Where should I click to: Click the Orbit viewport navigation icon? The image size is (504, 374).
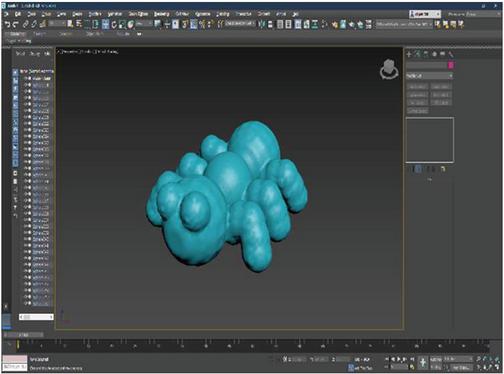[491, 367]
